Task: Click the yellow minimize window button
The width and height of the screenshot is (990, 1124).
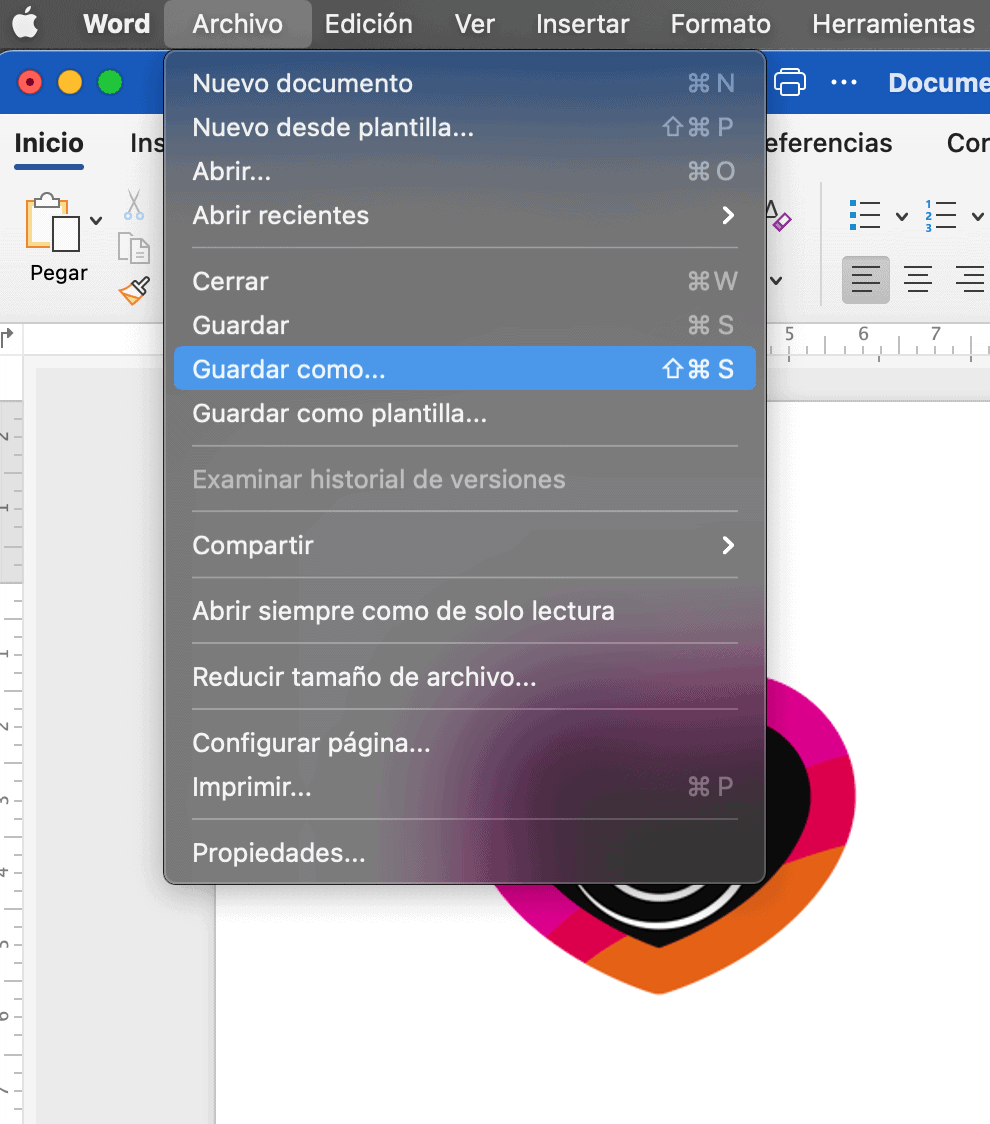Action: point(70,82)
